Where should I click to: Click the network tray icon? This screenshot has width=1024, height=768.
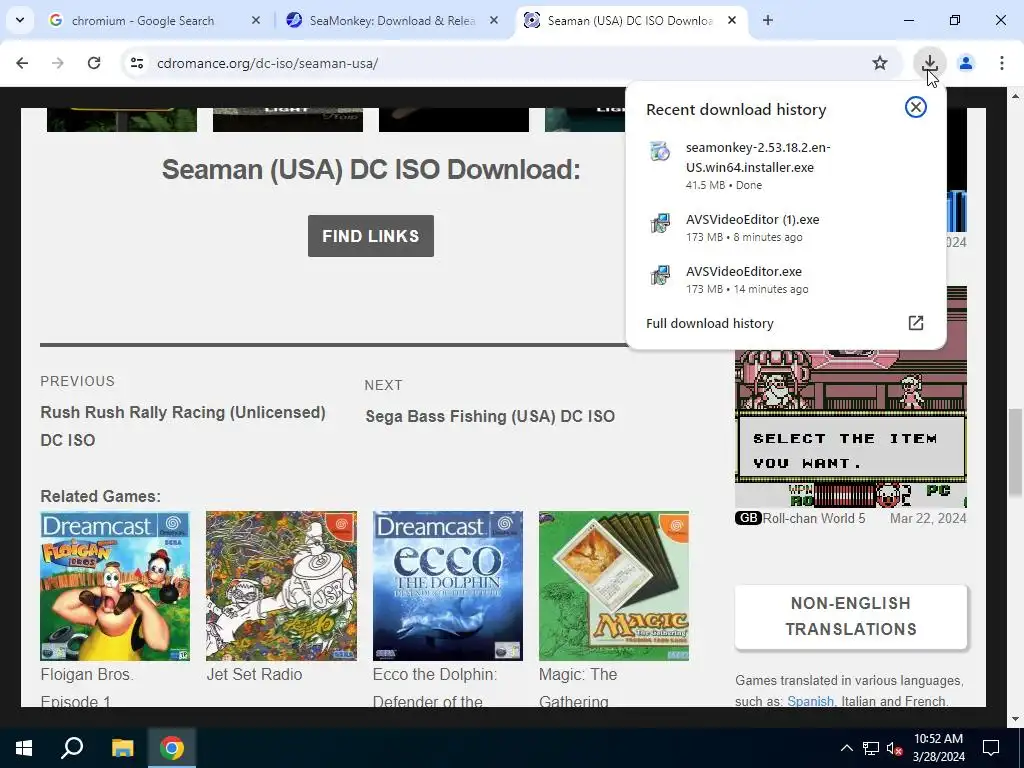871,748
